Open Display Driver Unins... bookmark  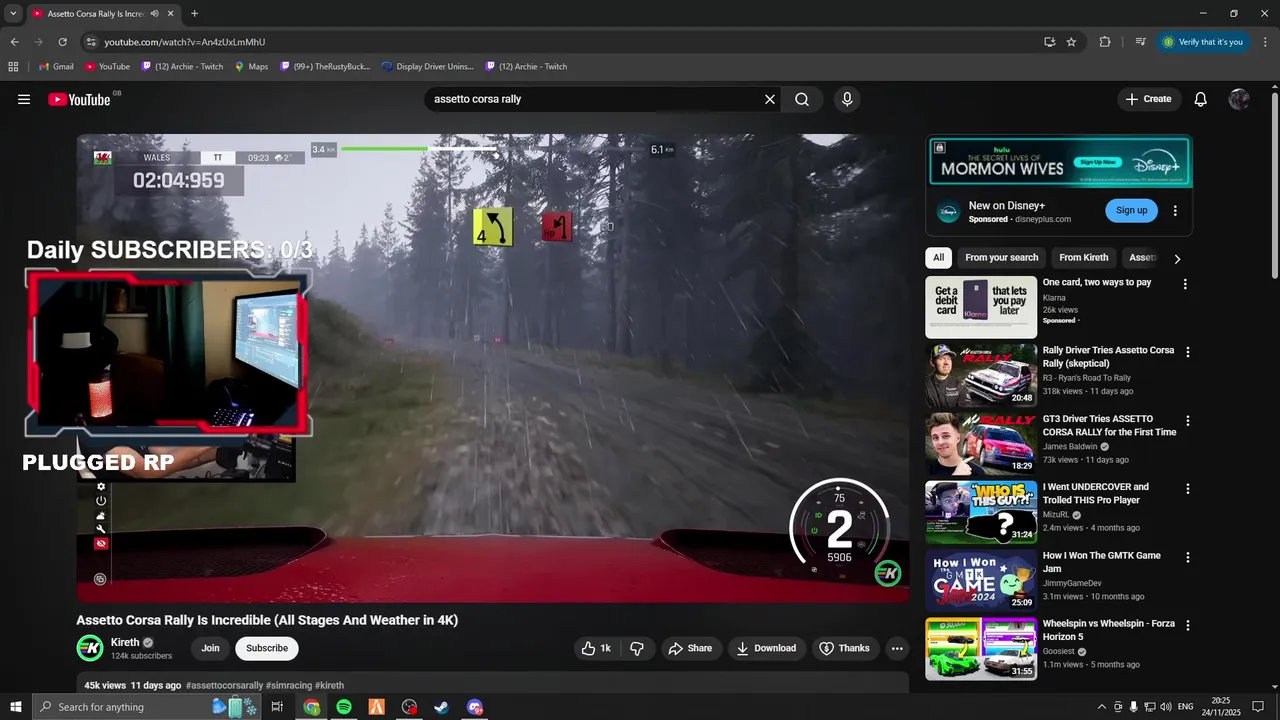tap(428, 66)
